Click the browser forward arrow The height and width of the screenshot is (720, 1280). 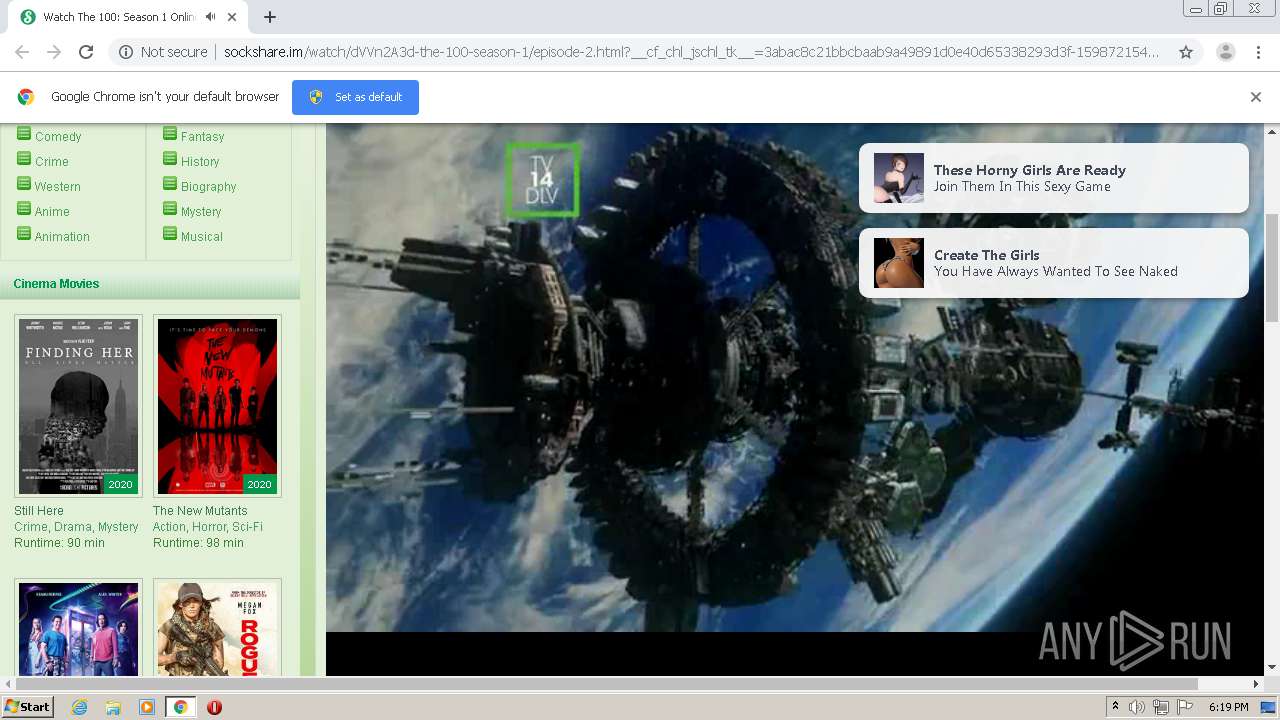click(x=54, y=52)
